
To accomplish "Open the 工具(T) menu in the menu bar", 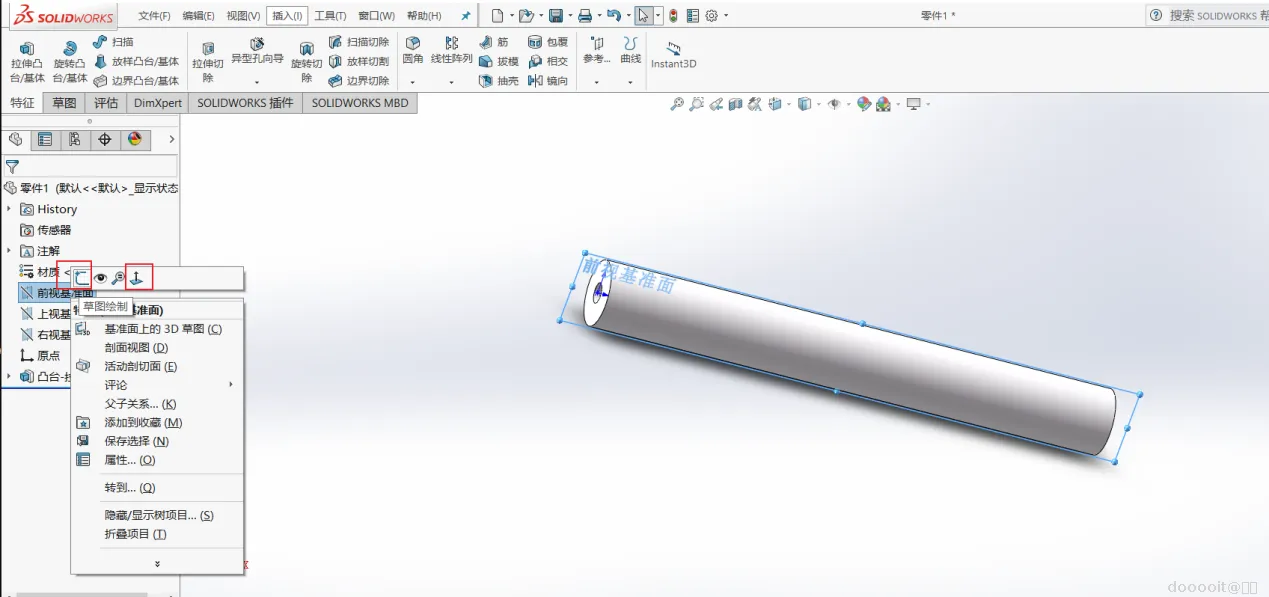I will [330, 16].
